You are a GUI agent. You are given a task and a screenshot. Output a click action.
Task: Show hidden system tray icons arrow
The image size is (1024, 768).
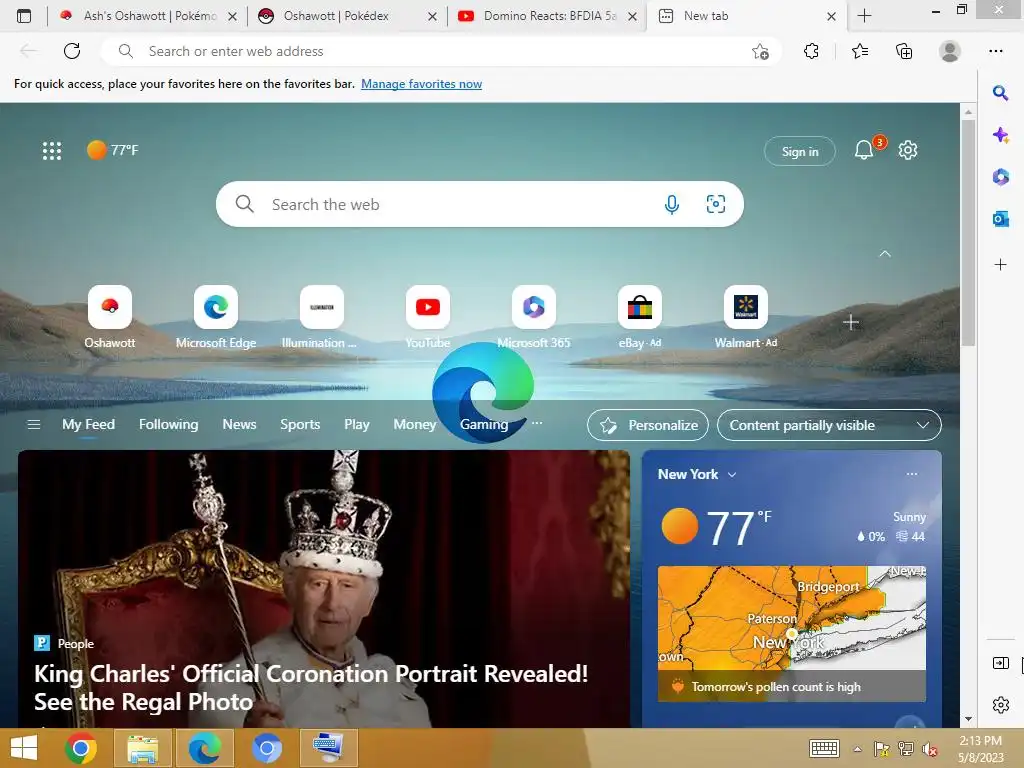pos(857,748)
